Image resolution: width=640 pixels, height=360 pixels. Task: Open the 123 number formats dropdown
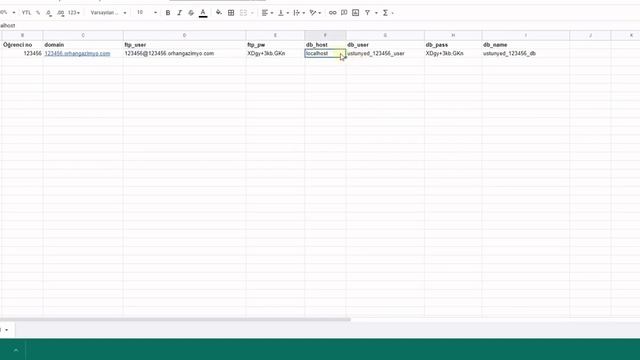click(x=74, y=13)
